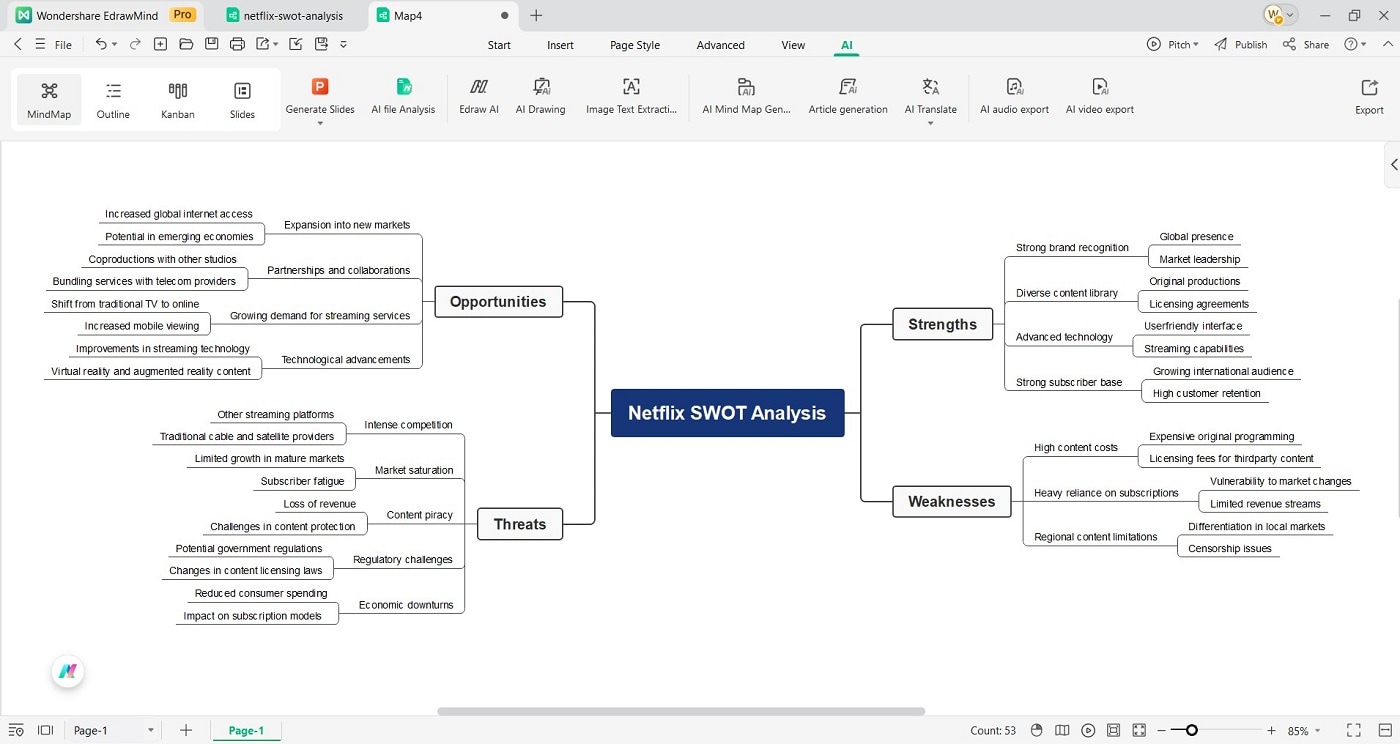
Task: Open AI Mind Map Generation
Action: 746,97
